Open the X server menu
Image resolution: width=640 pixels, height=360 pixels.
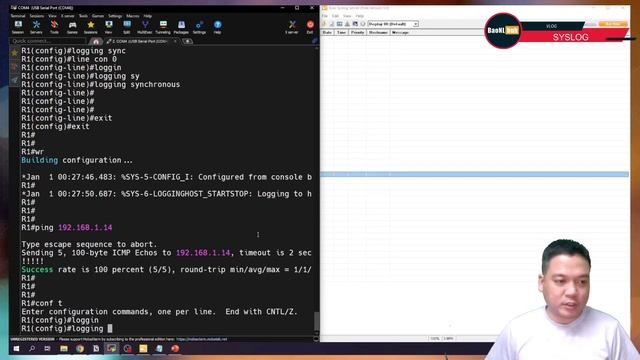pos(68,16)
